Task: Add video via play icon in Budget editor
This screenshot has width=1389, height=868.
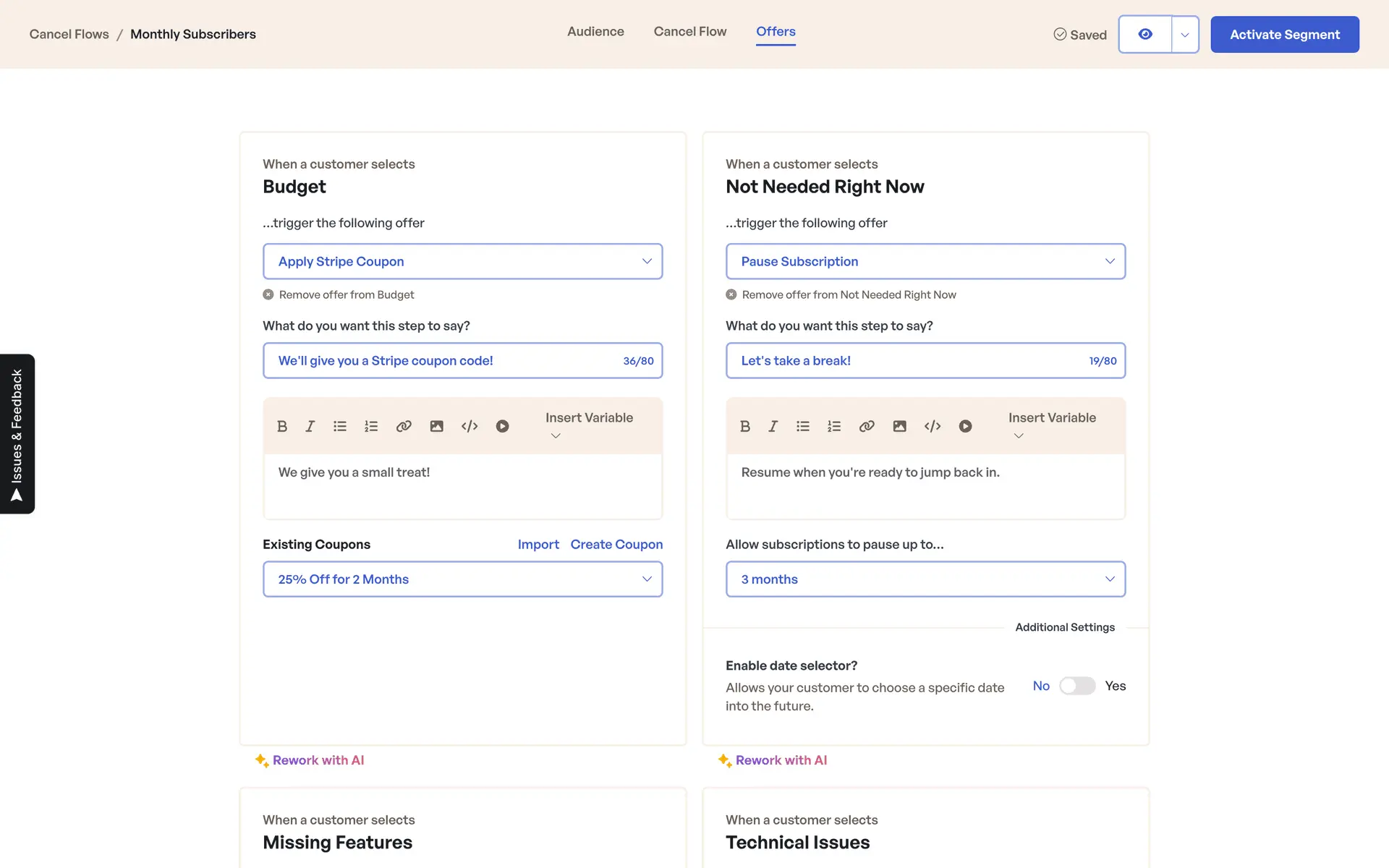Action: 502,426
